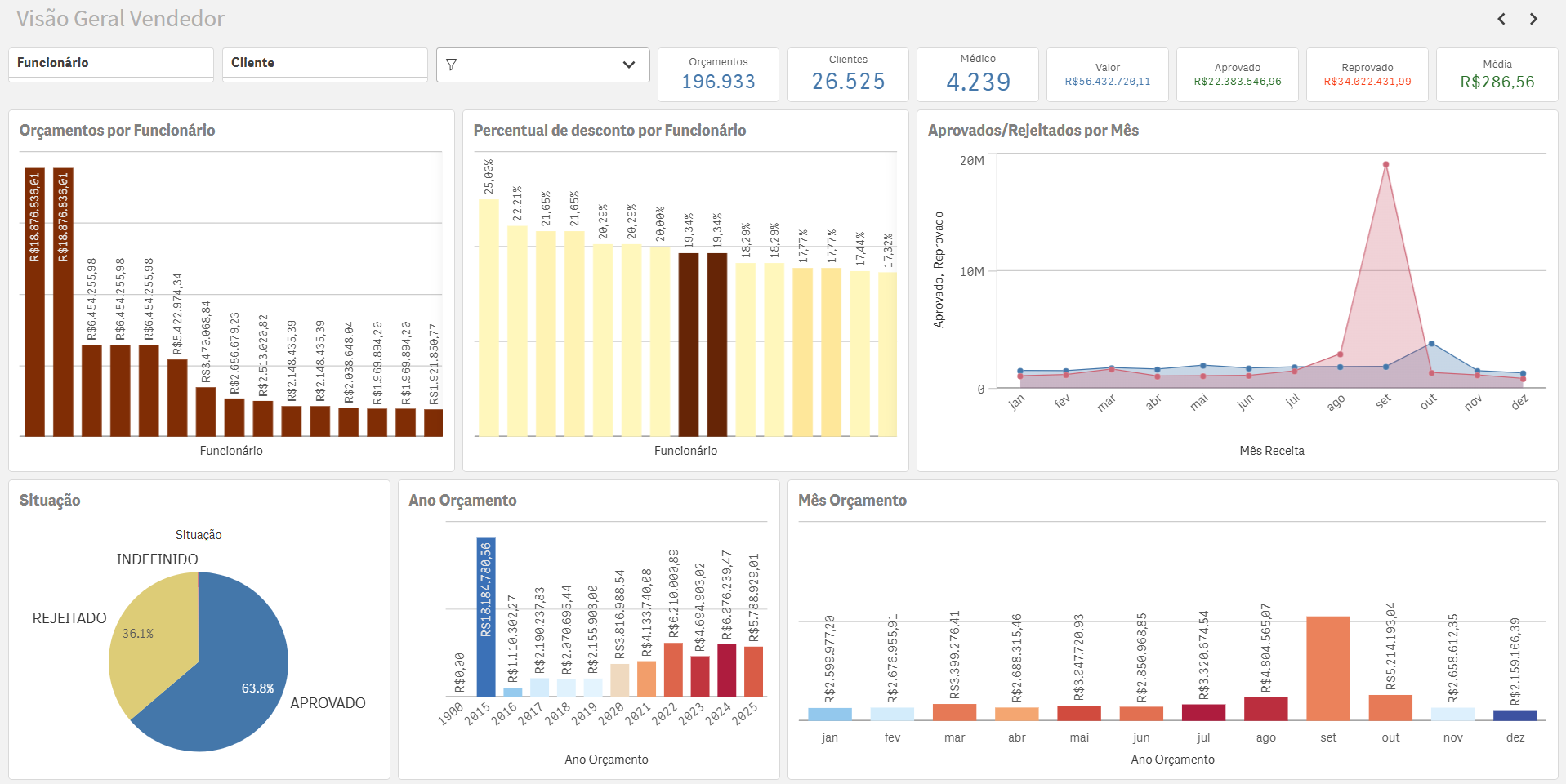Go to the next sheet arrow
Viewport: 1566px width, 784px height.
click(1533, 19)
